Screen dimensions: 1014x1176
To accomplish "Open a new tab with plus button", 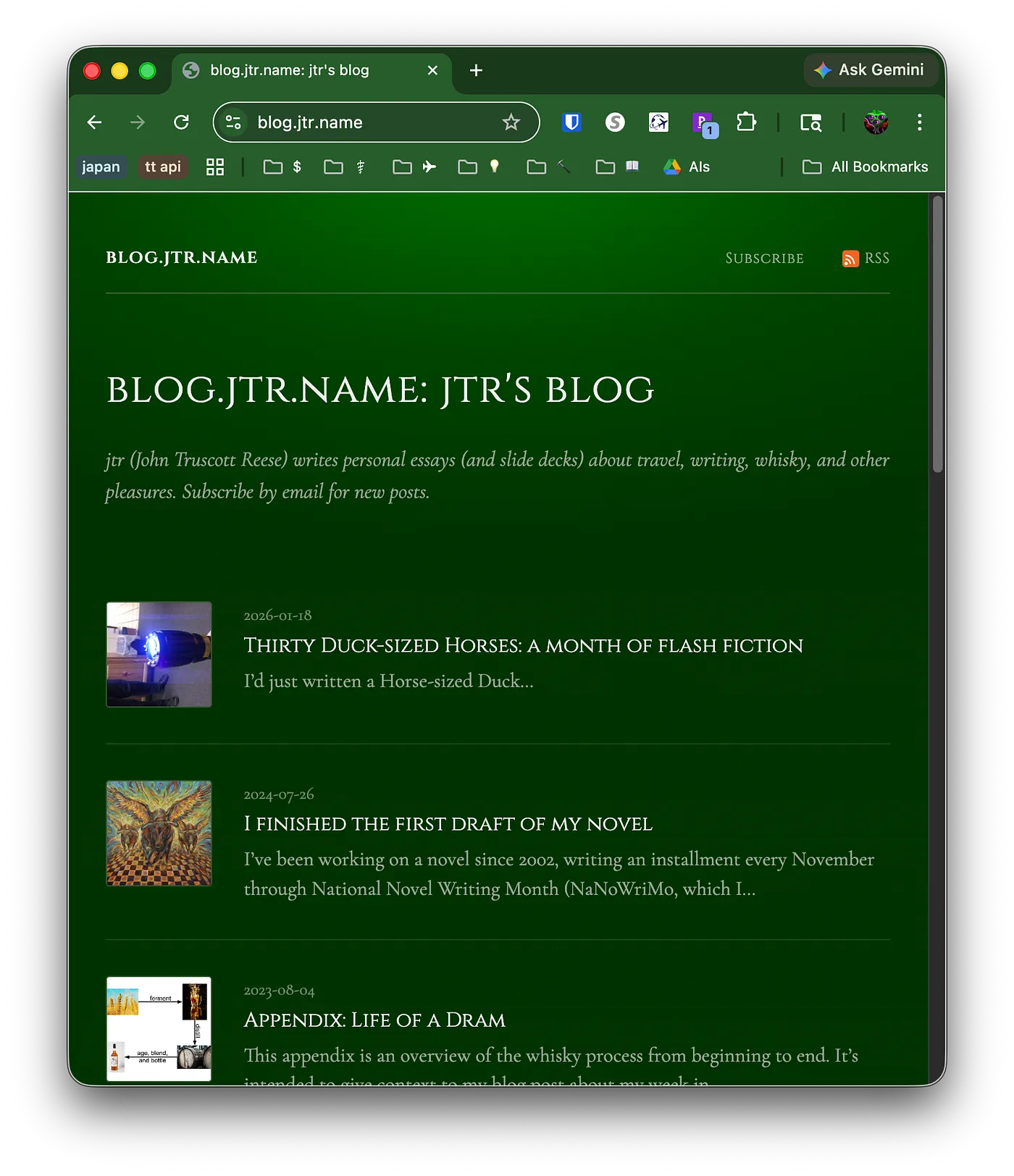I will (476, 70).
